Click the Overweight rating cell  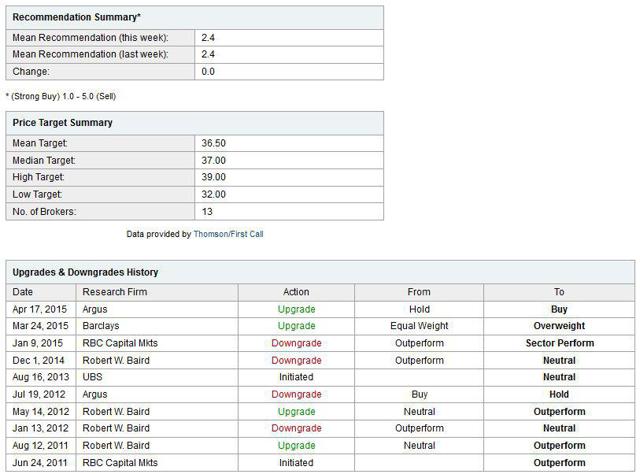[x=559, y=326]
